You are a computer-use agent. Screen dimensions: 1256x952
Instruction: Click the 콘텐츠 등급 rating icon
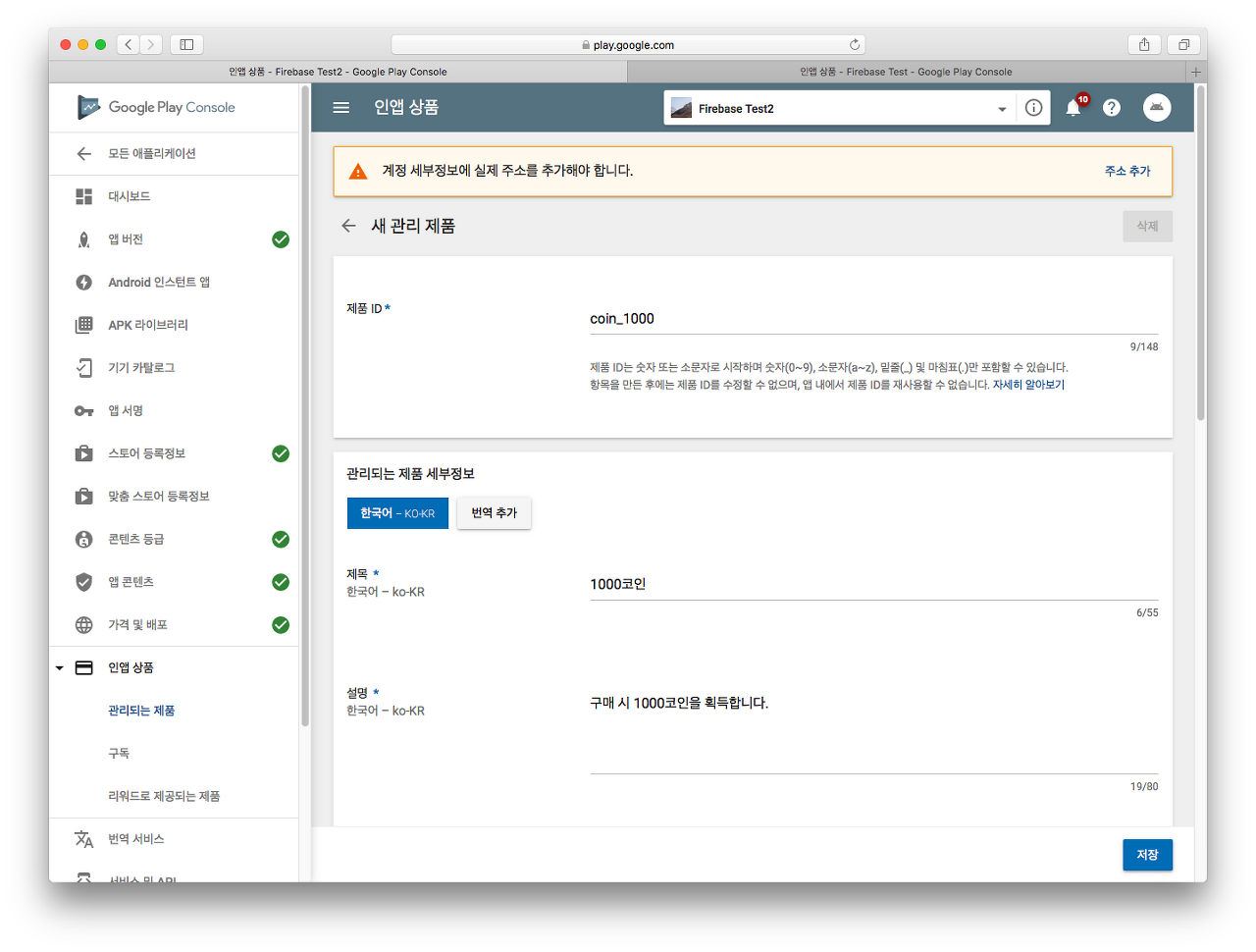[x=84, y=540]
